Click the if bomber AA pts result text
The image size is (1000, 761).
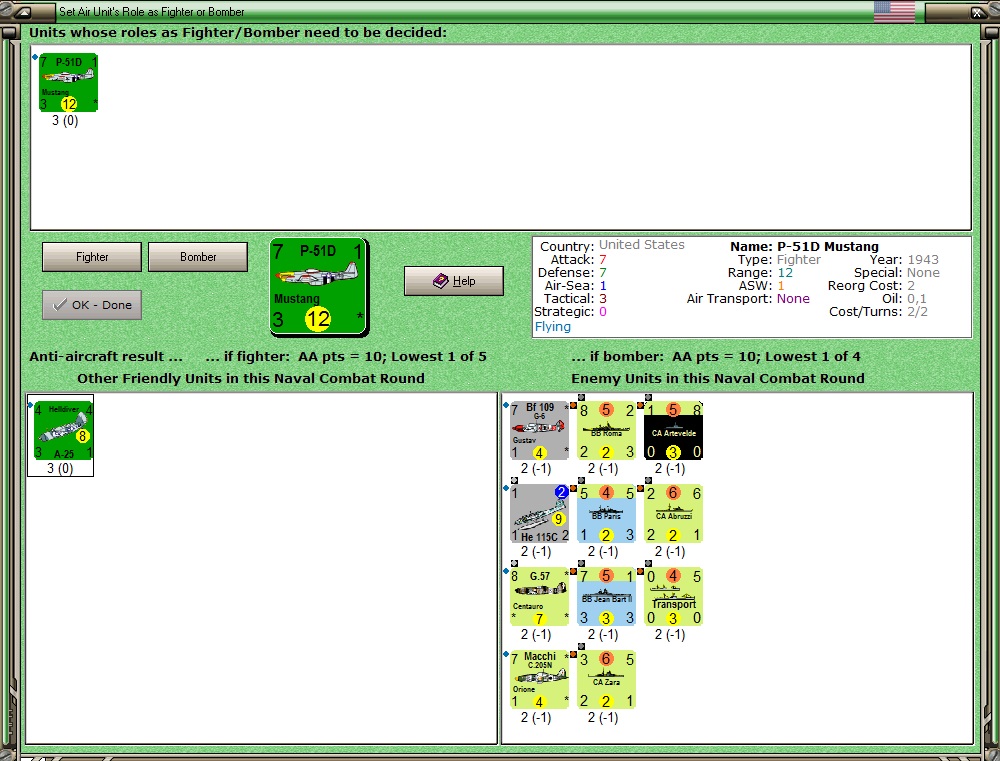pyautogui.click(x=716, y=357)
